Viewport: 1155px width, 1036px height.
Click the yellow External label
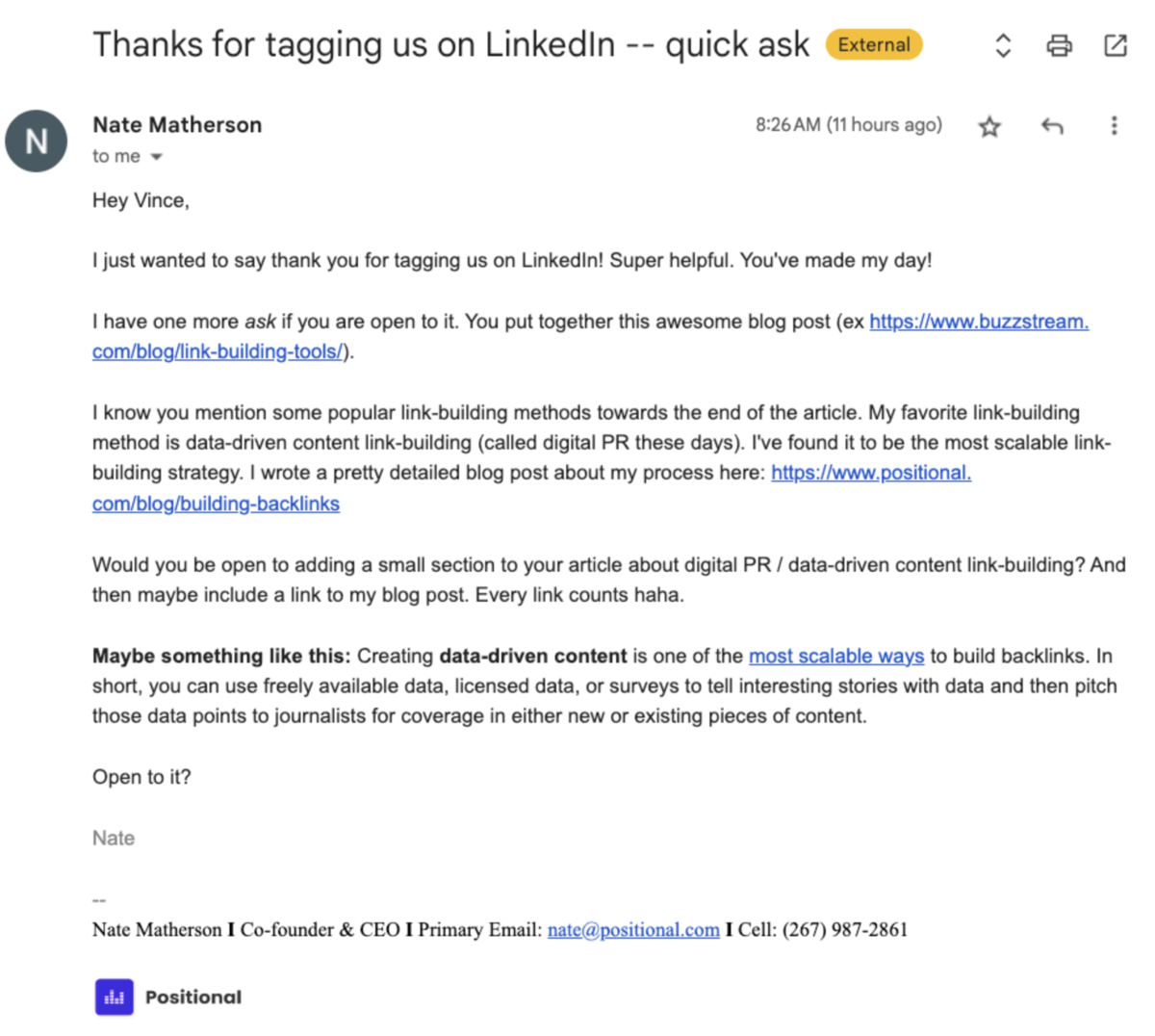873,45
